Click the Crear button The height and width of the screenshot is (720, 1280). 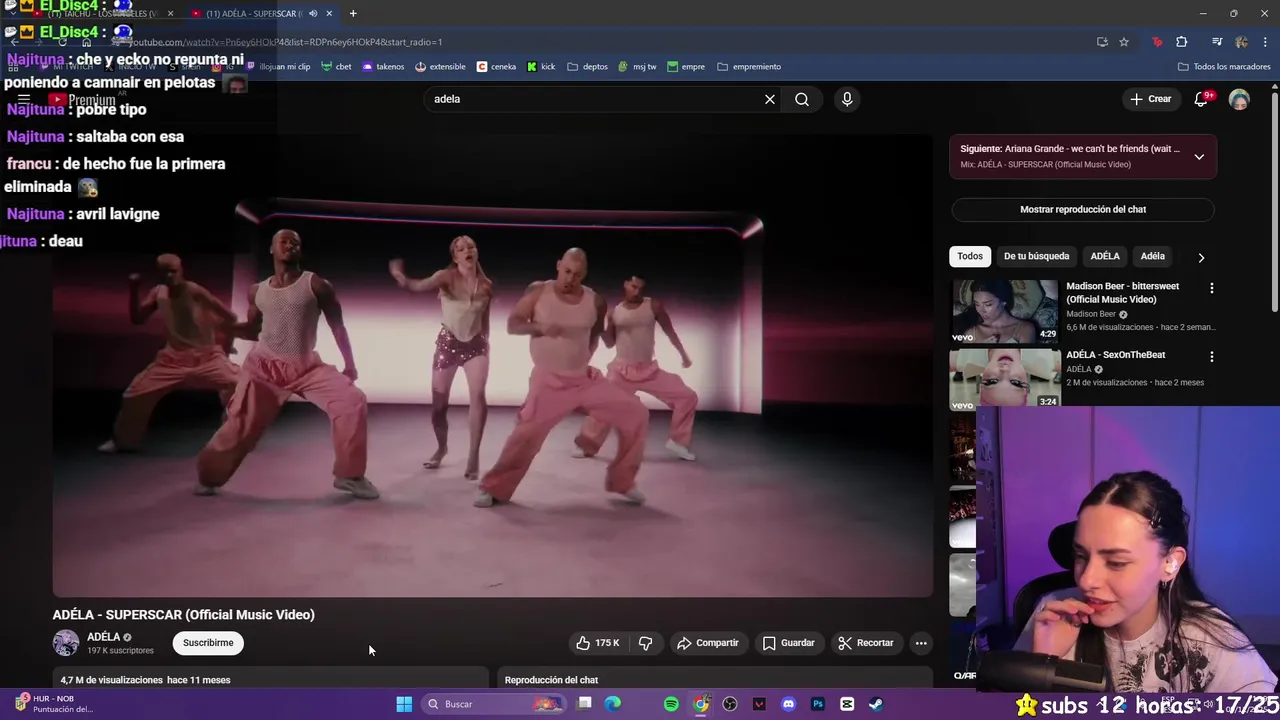click(x=1150, y=99)
